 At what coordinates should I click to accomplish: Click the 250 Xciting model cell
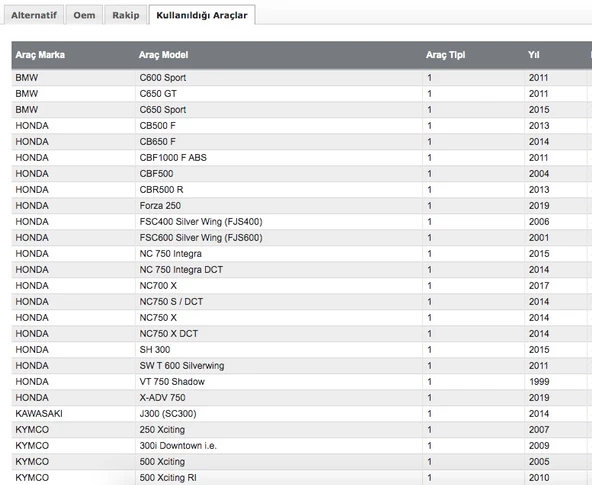(279, 430)
